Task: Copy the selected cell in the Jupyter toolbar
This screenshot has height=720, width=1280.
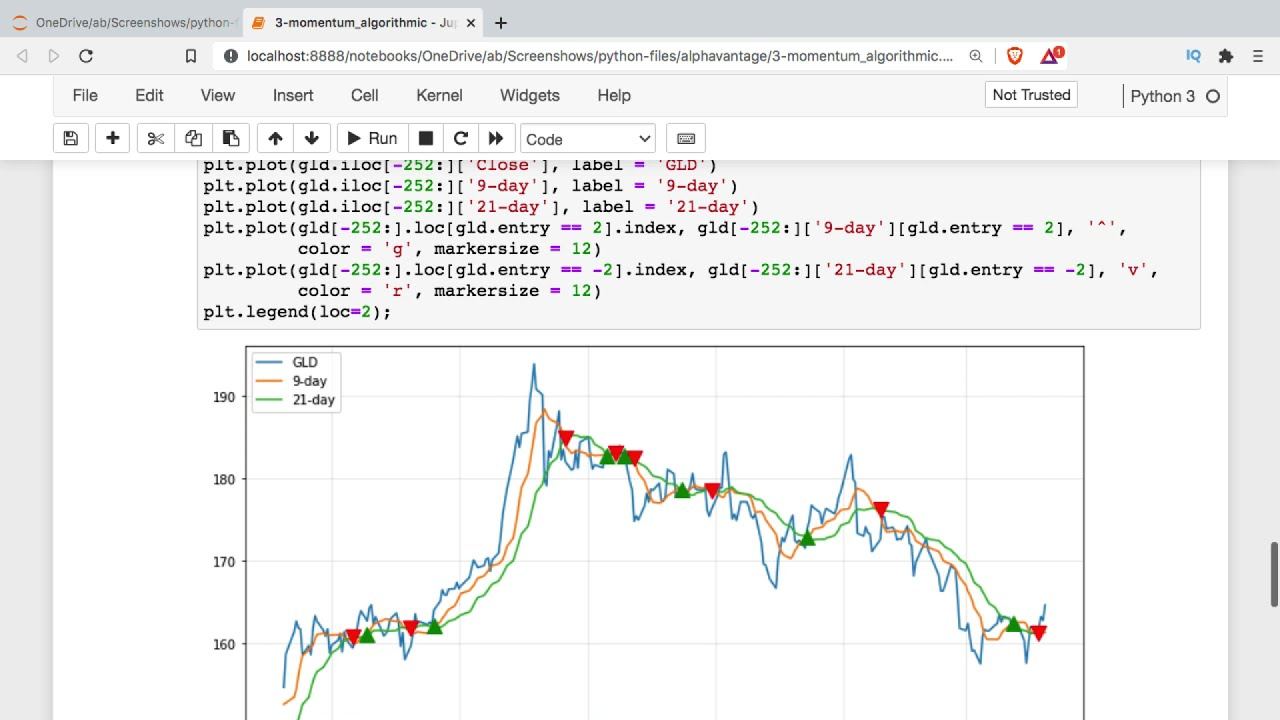Action: point(193,139)
